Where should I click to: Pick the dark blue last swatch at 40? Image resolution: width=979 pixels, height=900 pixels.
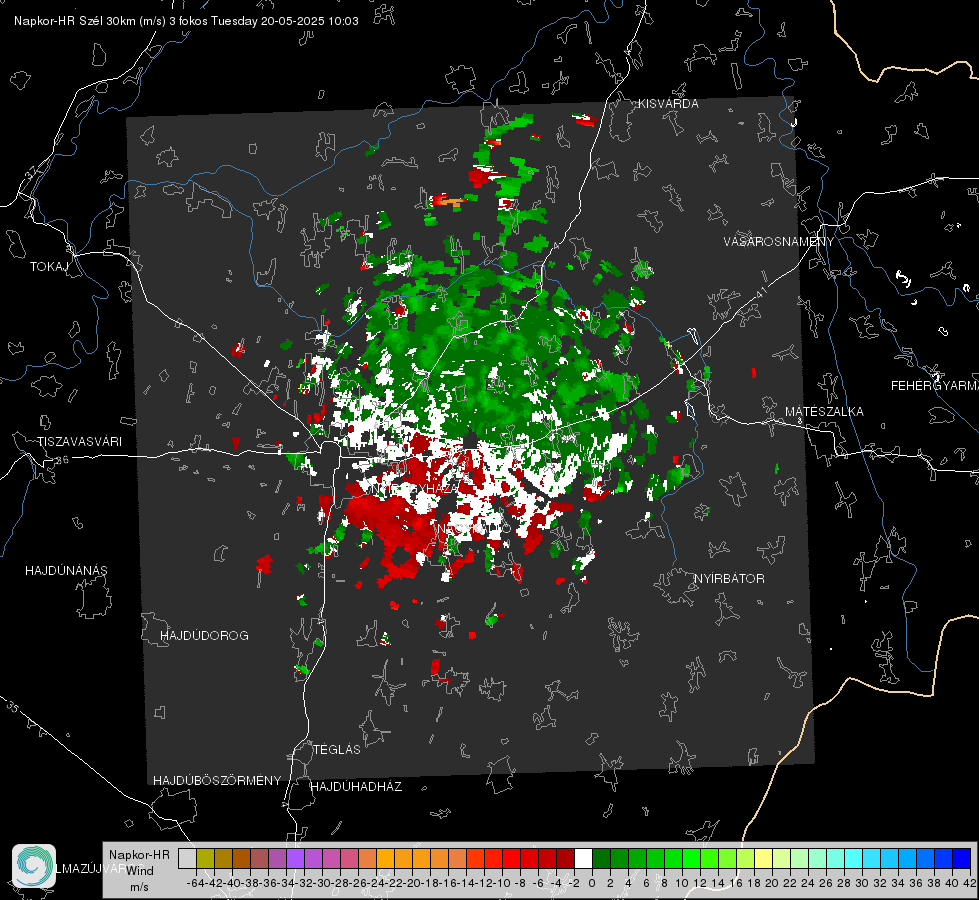click(962, 859)
